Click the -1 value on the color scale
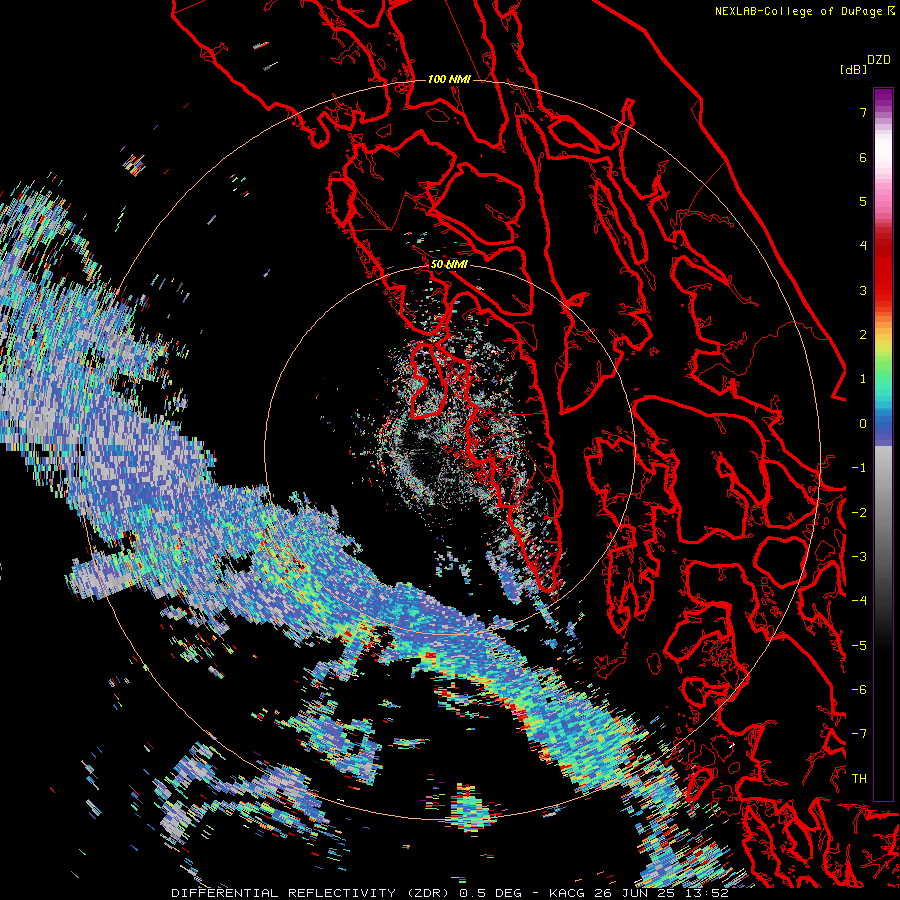Viewport: 900px width, 900px height. 859,468
